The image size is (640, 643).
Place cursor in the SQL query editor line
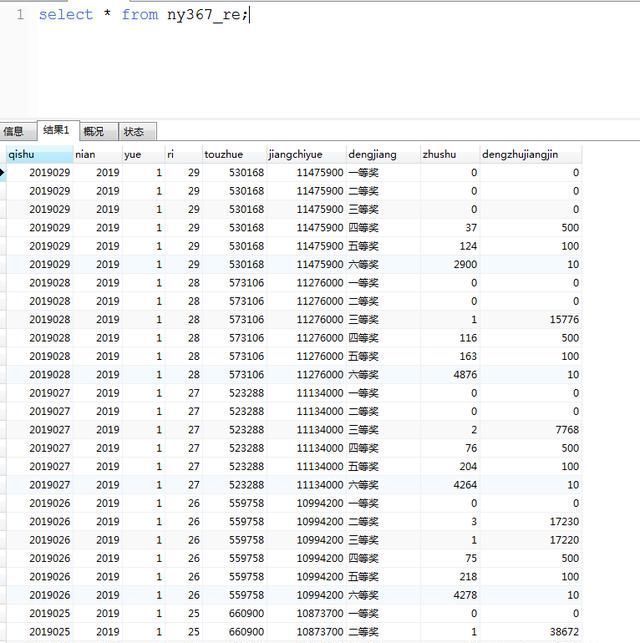click(x=300, y=15)
